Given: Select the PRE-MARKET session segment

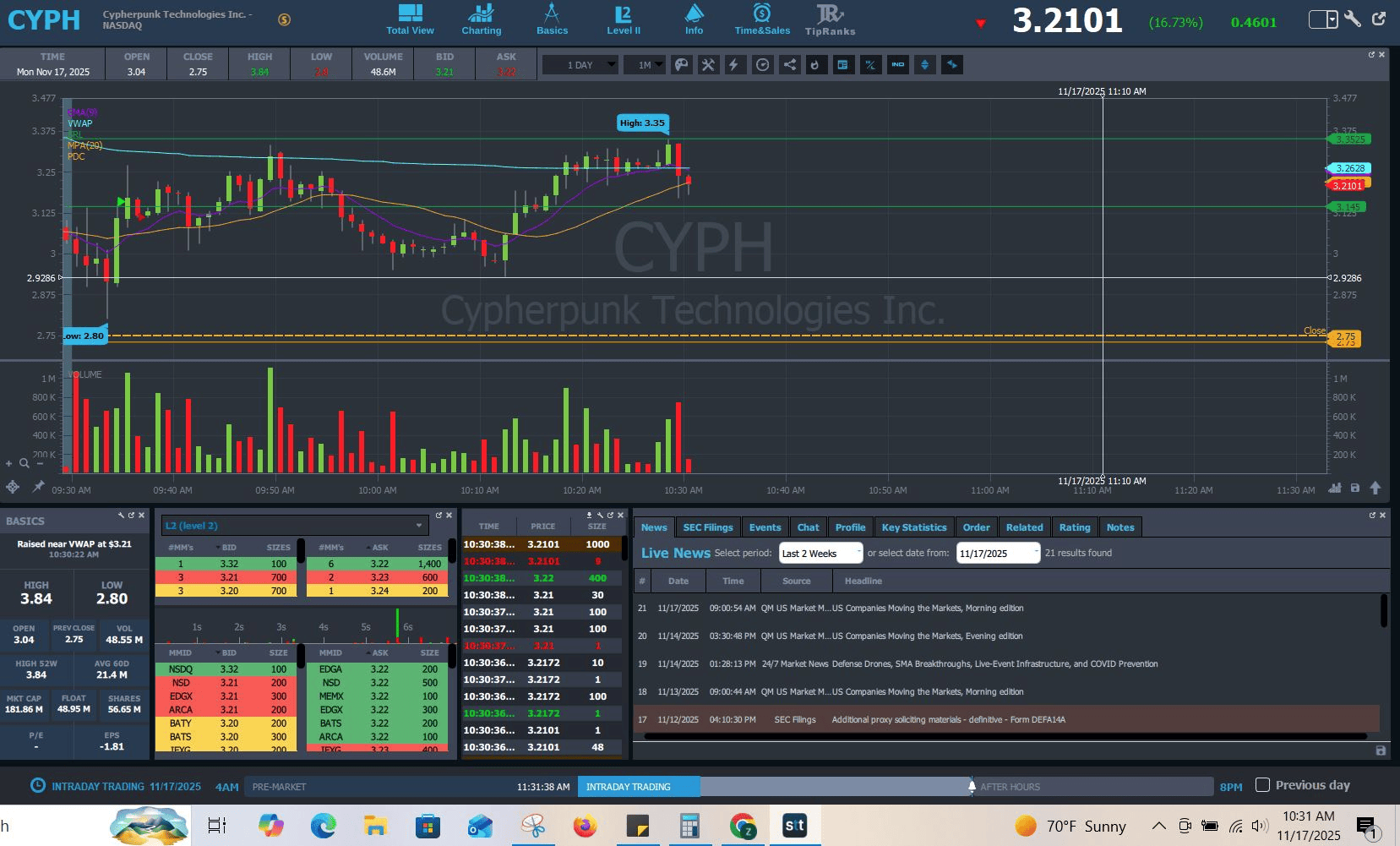Looking at the screenshot, I should [x=411, y=787].
